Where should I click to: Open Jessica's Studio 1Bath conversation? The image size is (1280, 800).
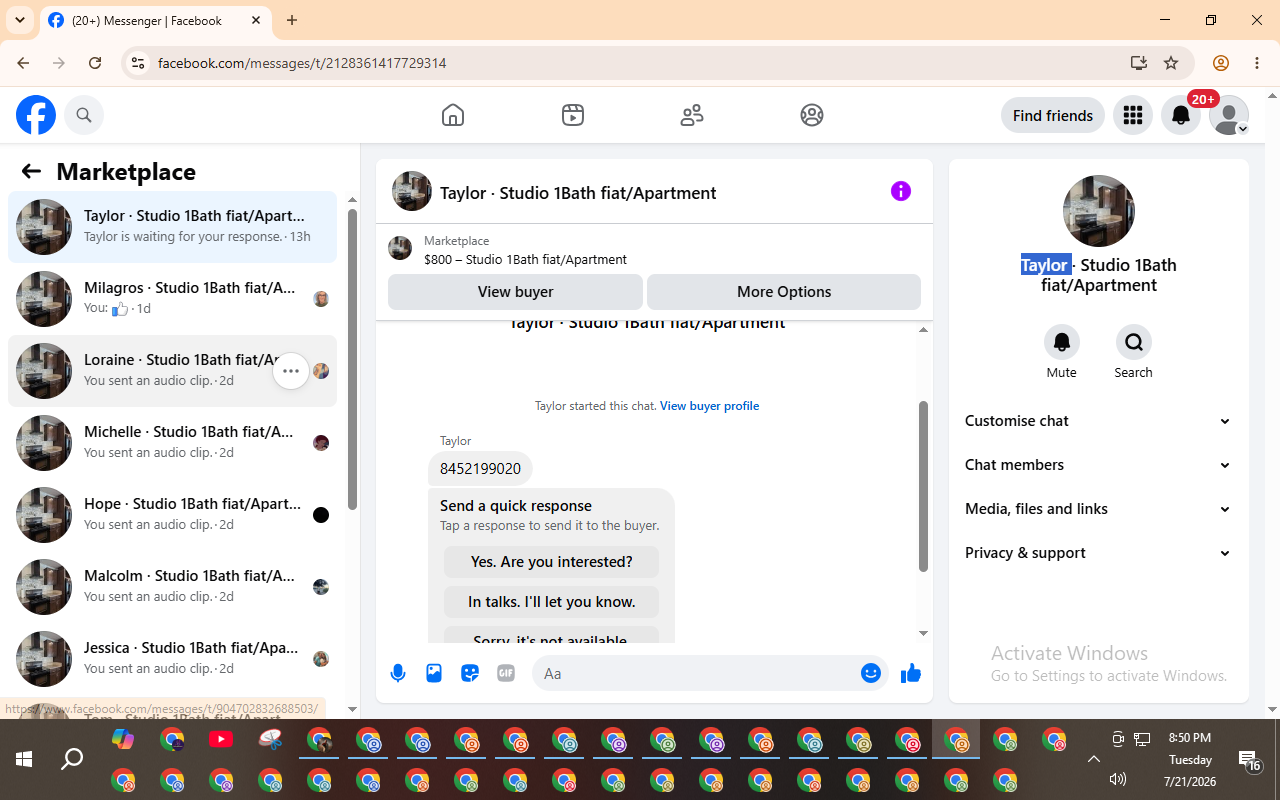tap(172, 659)
